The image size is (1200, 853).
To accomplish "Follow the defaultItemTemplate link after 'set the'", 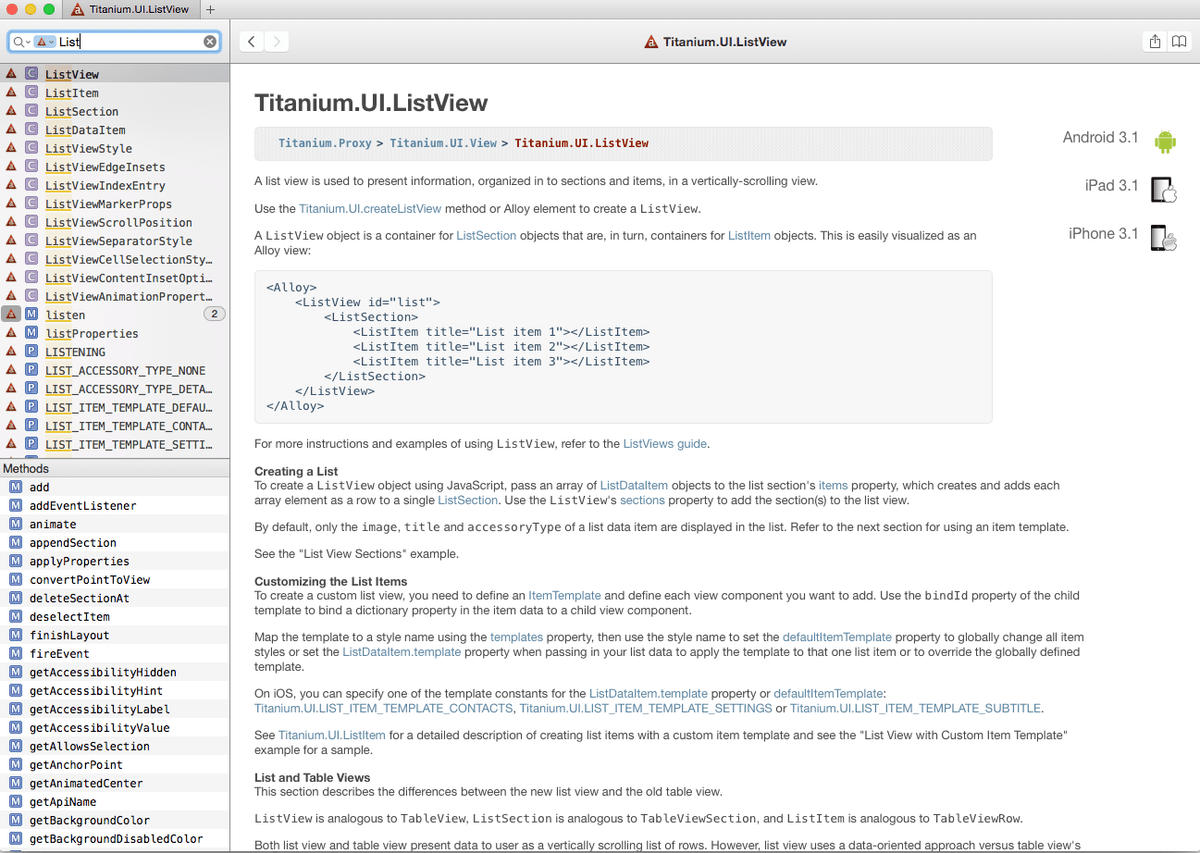I will 837,637.
